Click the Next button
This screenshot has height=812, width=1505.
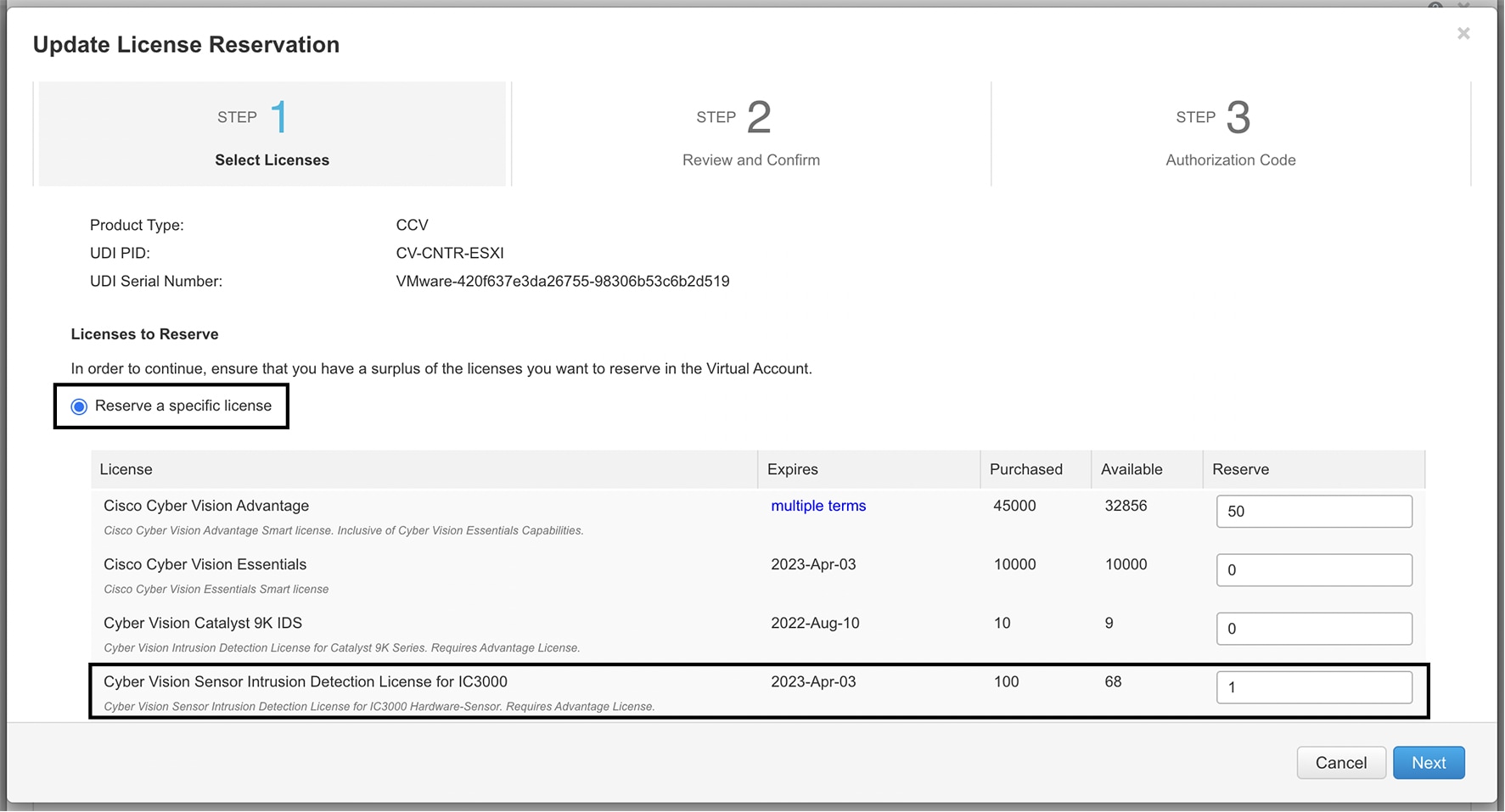[1429, 763]
